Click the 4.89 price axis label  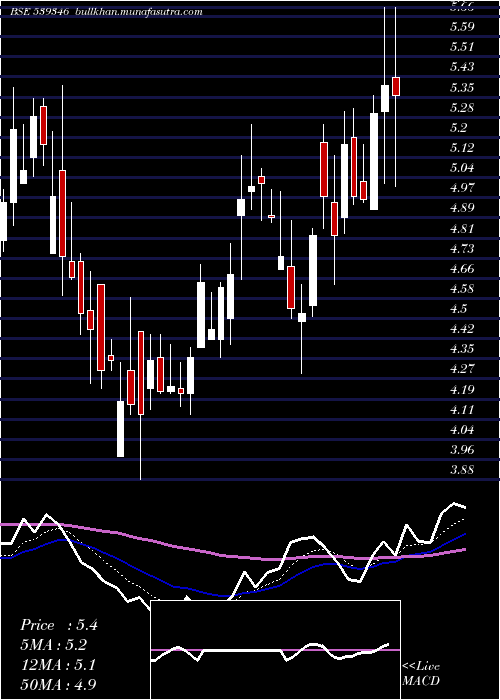[462, 208]
